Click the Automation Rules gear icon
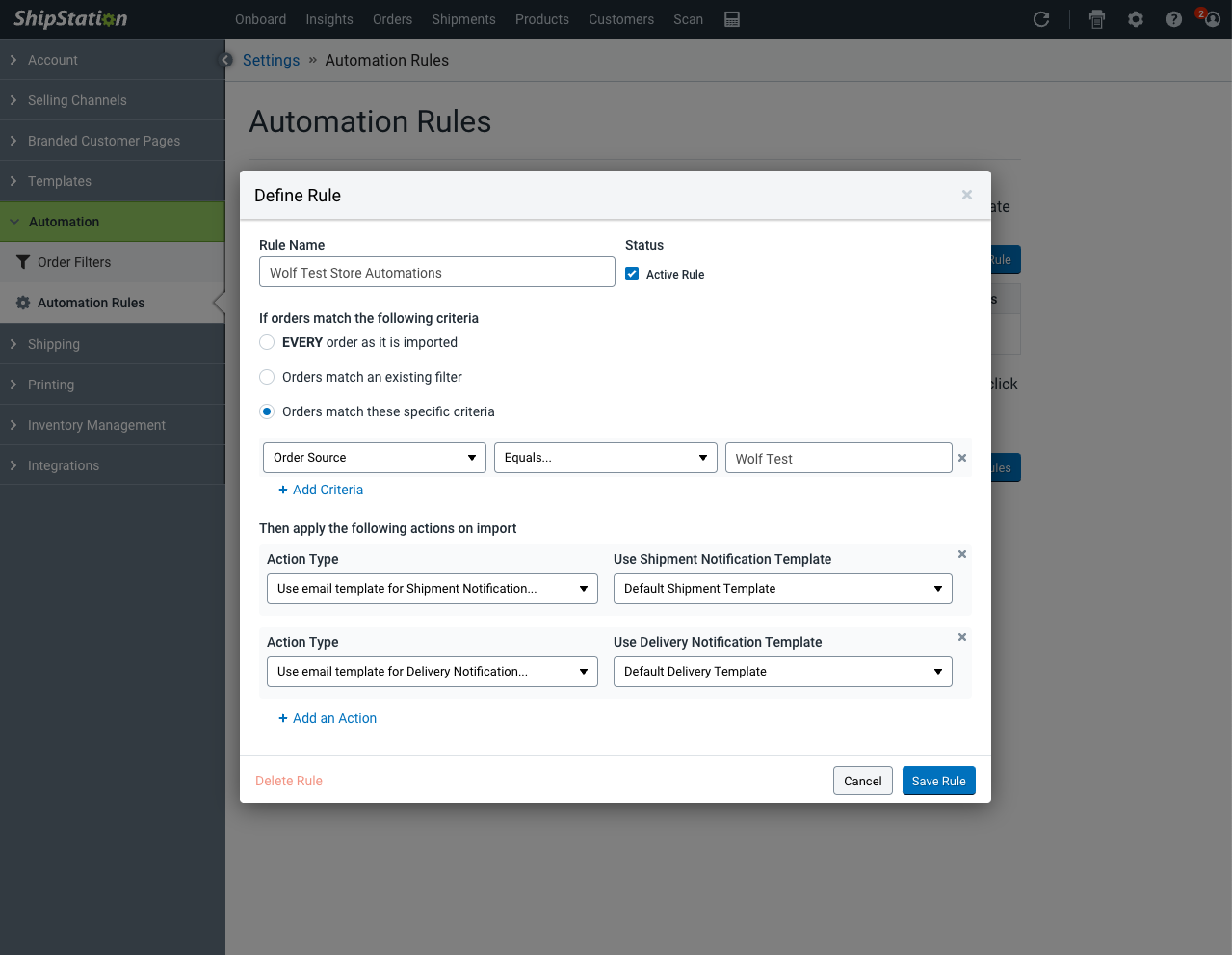Viewport: 1232px width, 955px height. (21, 303)
